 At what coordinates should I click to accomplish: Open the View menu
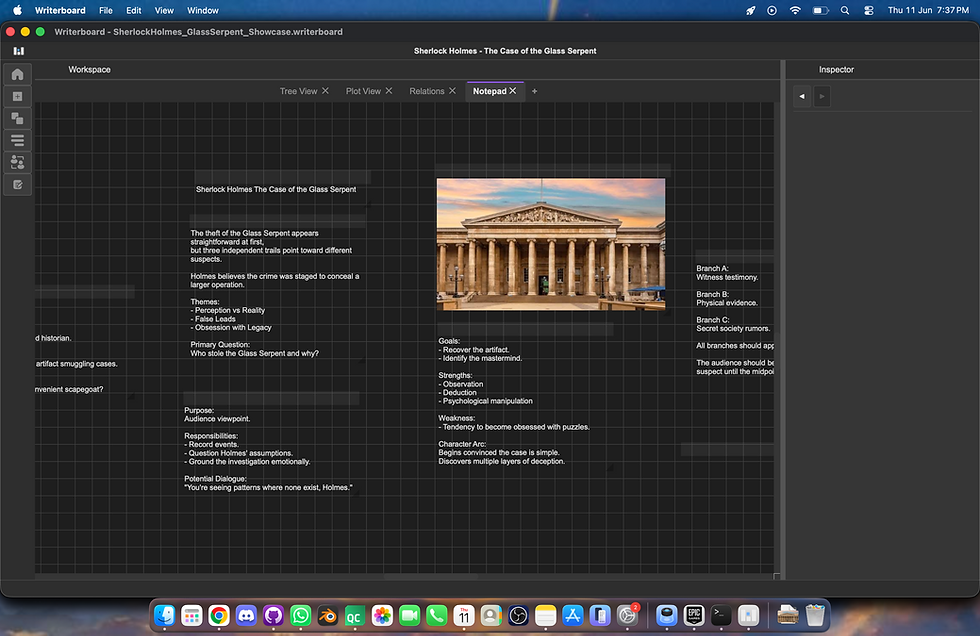click(x=164, y=10)
